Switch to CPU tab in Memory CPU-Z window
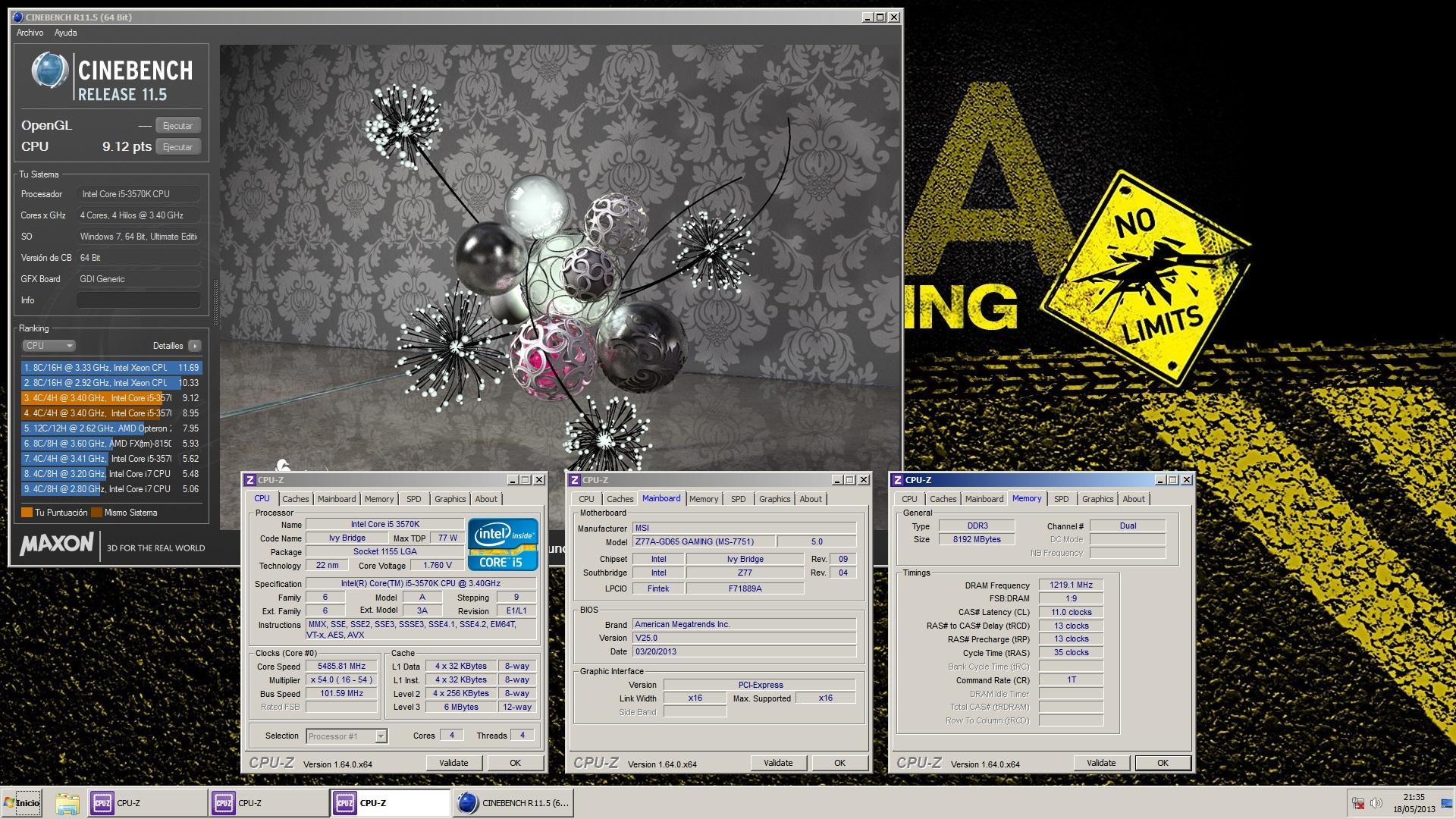Viewport: 1456px width, 819px height. pos(910,499)
